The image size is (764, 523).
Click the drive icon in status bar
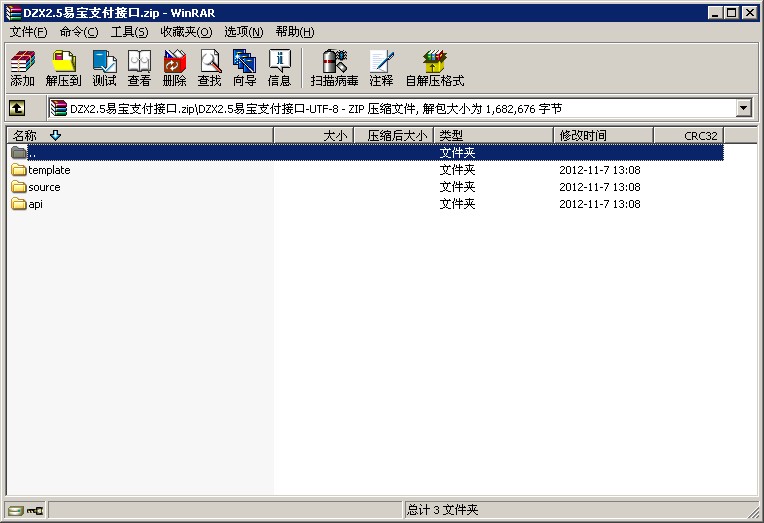coord(16,510)
